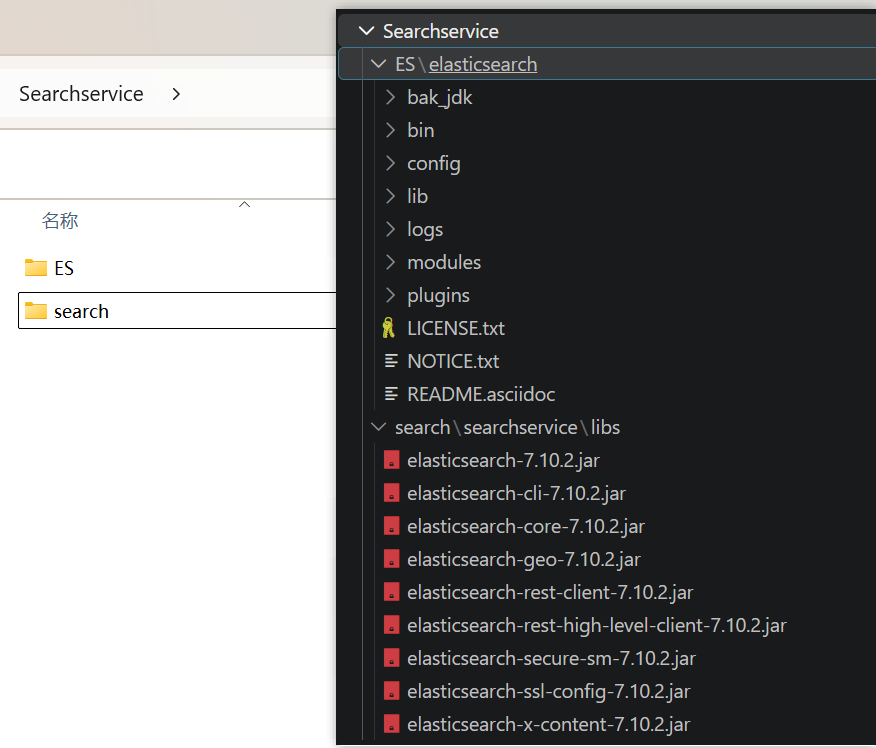Click the file icon beside README.asciidoc

point(391,394)
